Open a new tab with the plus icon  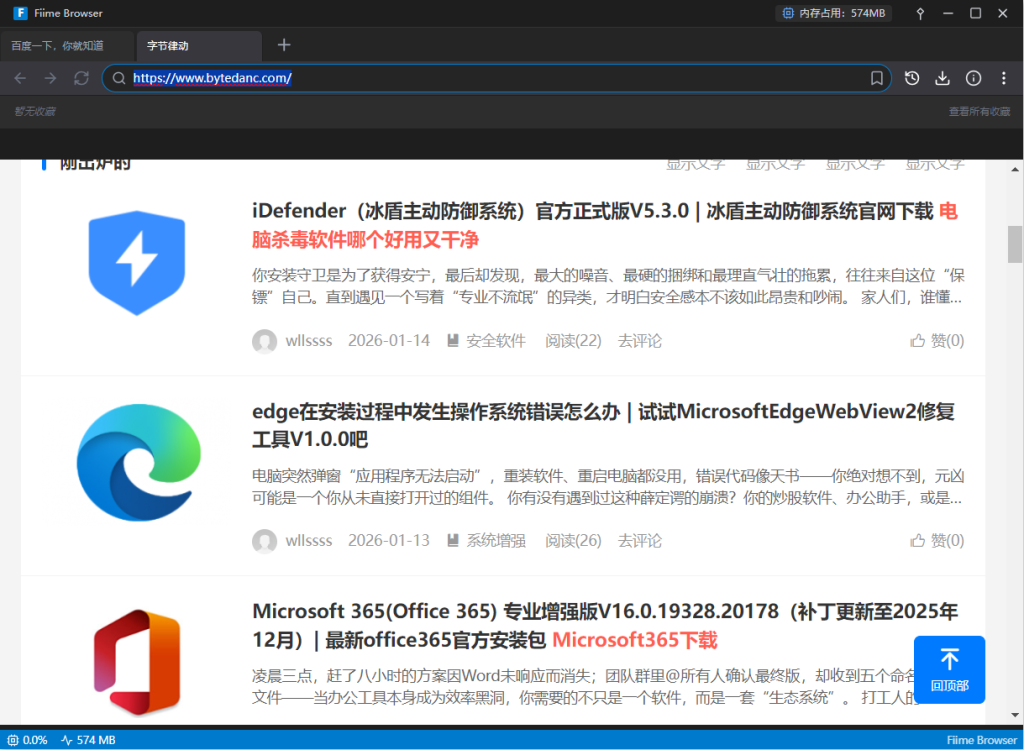click(284, 45)
